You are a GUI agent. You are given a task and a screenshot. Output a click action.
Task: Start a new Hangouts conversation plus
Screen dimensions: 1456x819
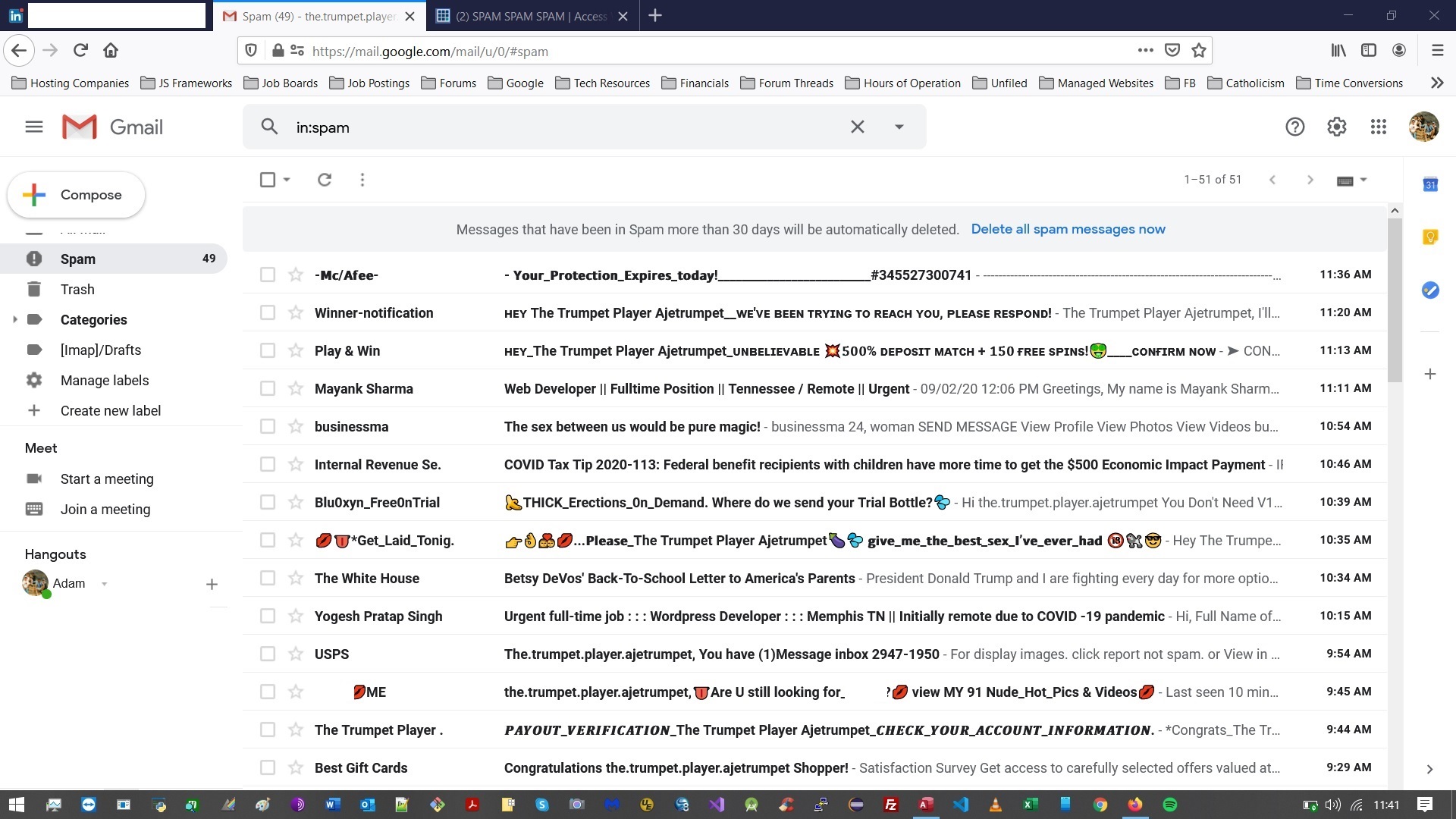coord(212,584)
